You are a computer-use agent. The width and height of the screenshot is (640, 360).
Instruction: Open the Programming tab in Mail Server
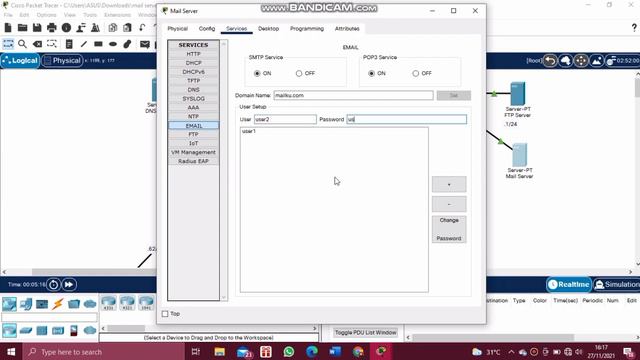coord(307,29)
